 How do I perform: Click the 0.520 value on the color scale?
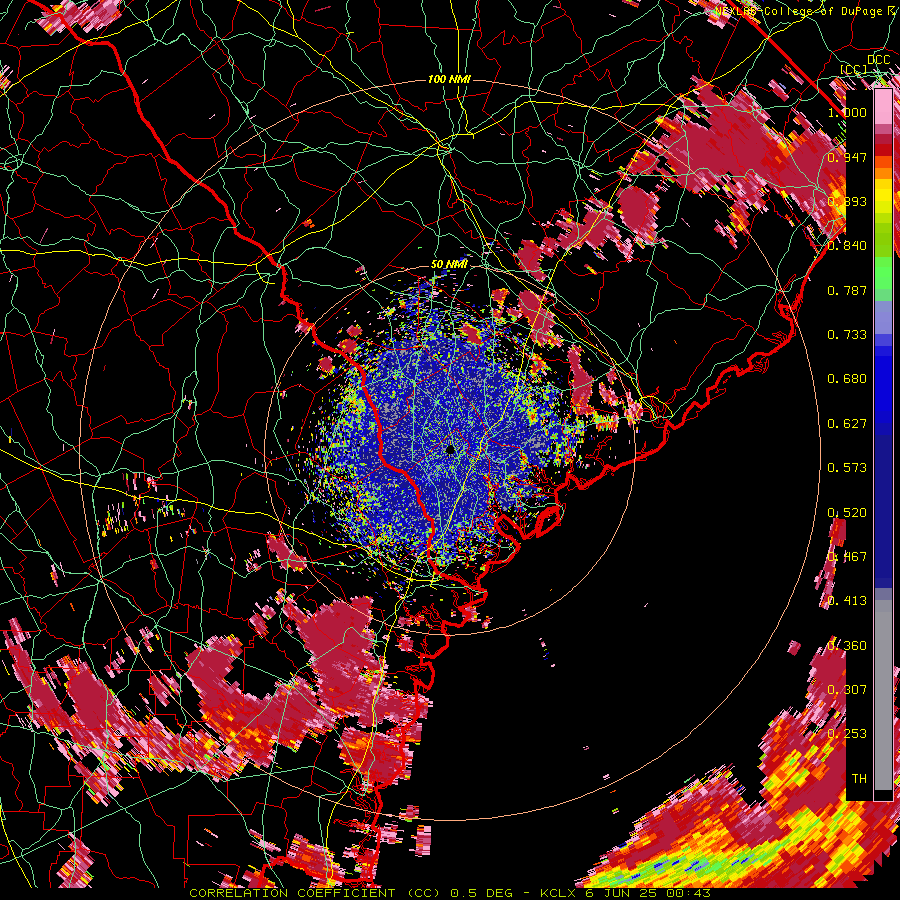[847, 513]
